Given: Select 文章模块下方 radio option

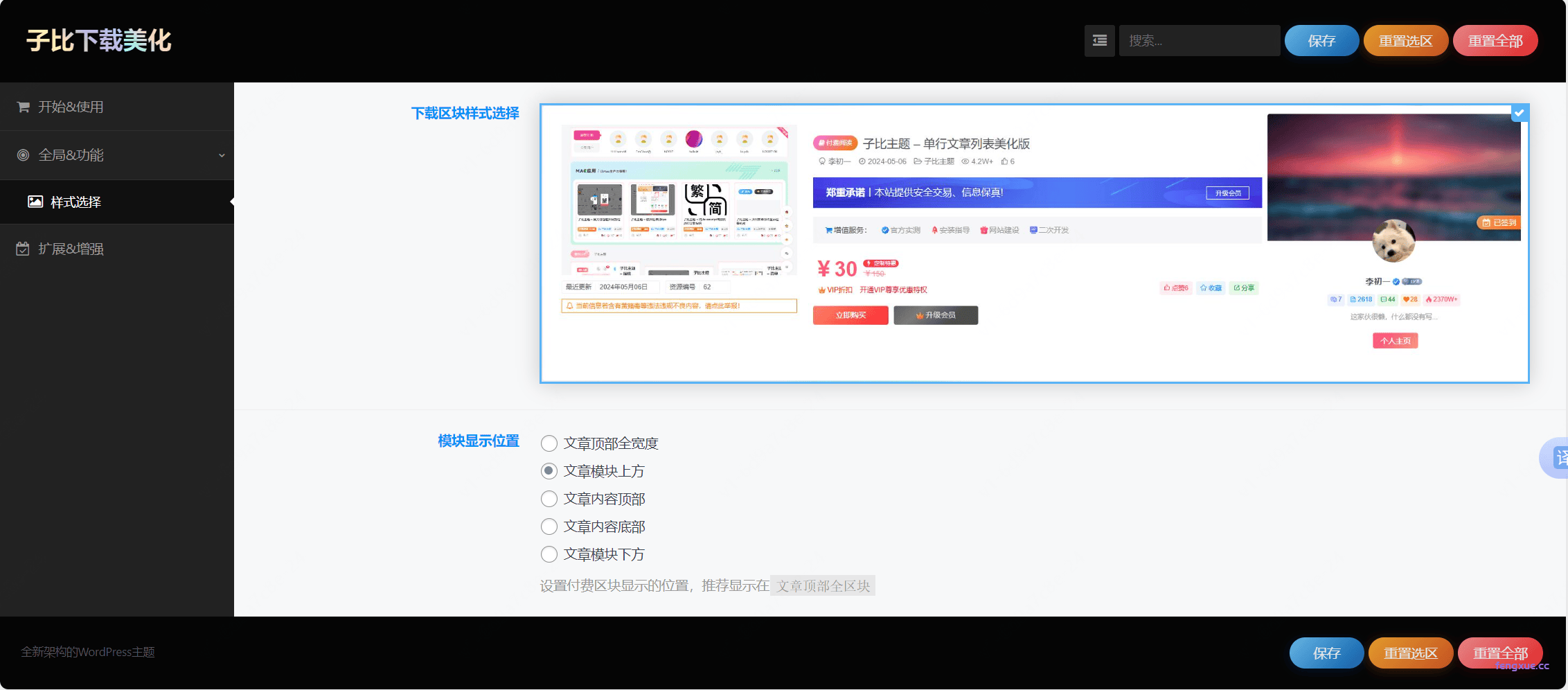Looking at the screenshot, I should [549, 554].
